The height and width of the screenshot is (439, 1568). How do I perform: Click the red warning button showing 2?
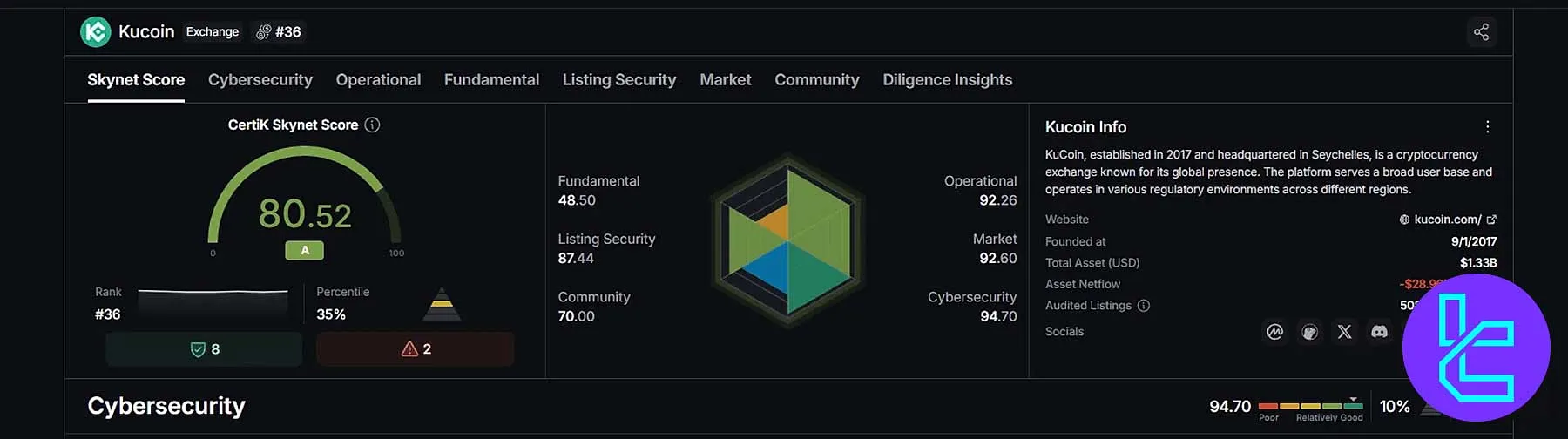(415, 349)
